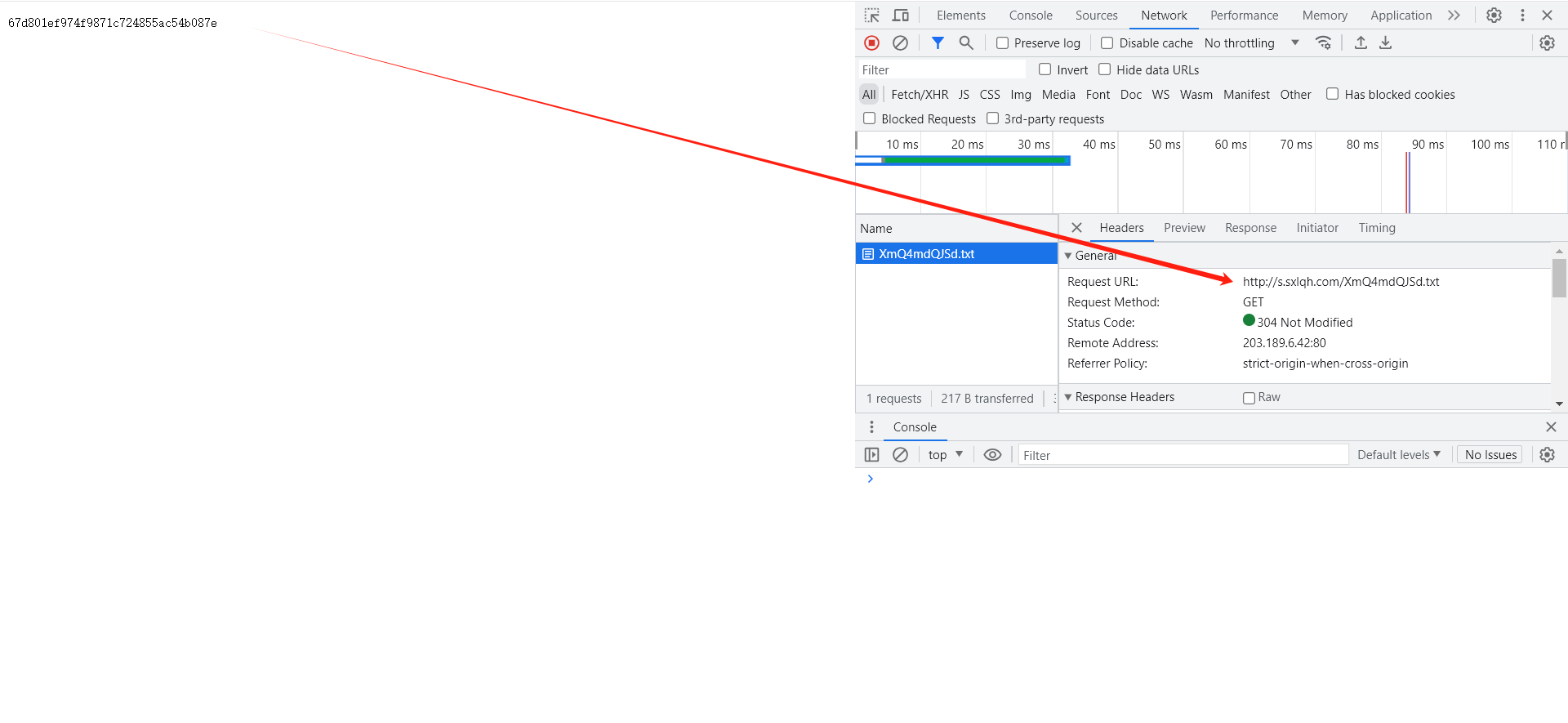Show more DevTools tabs chevron
This screenshot has width=1568, height=723.
click(1454, 16)
